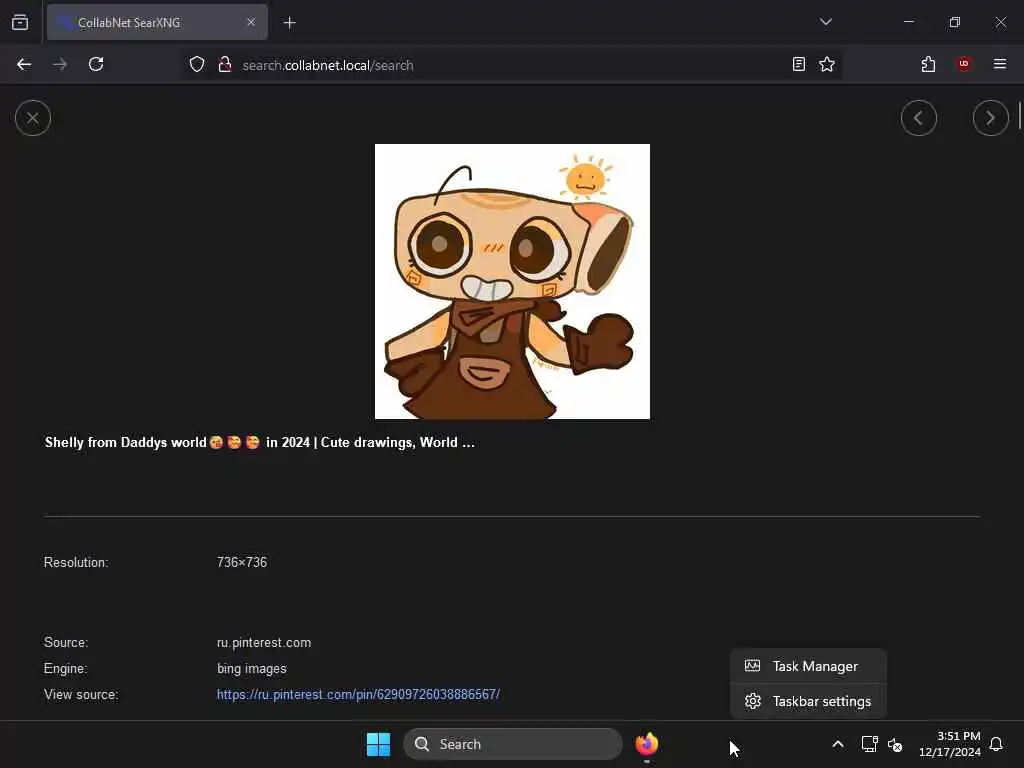Open the ru.pinterest.com pin source link

359,694
